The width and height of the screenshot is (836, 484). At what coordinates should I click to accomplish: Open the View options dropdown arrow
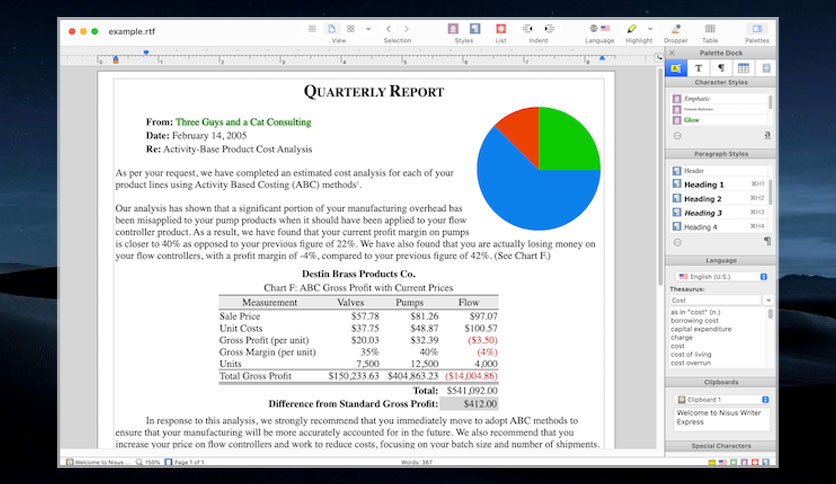[368, 29]
